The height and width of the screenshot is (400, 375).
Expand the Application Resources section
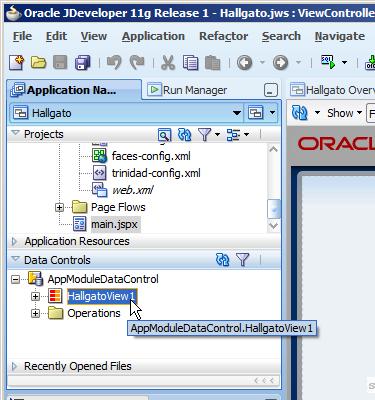click(x=14, y=241)
